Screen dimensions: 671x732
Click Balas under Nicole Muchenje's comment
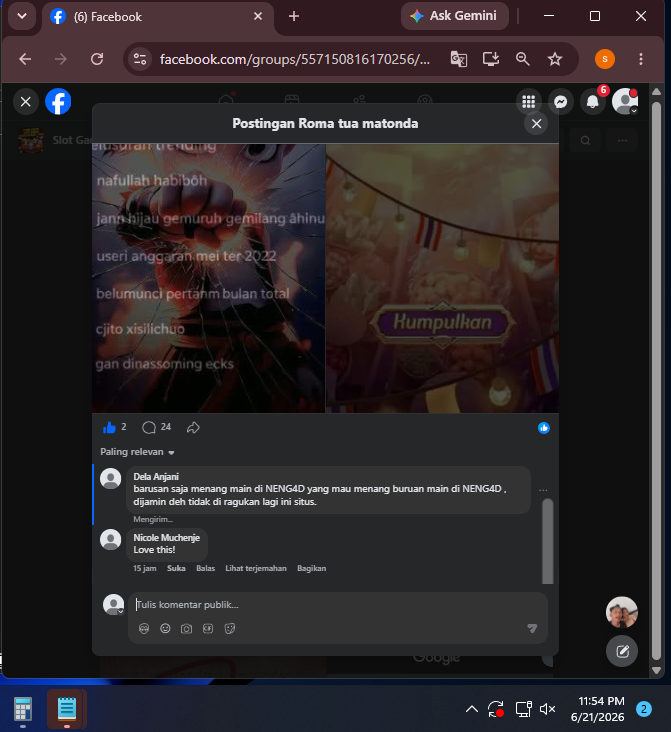click(x=205, y=568)
